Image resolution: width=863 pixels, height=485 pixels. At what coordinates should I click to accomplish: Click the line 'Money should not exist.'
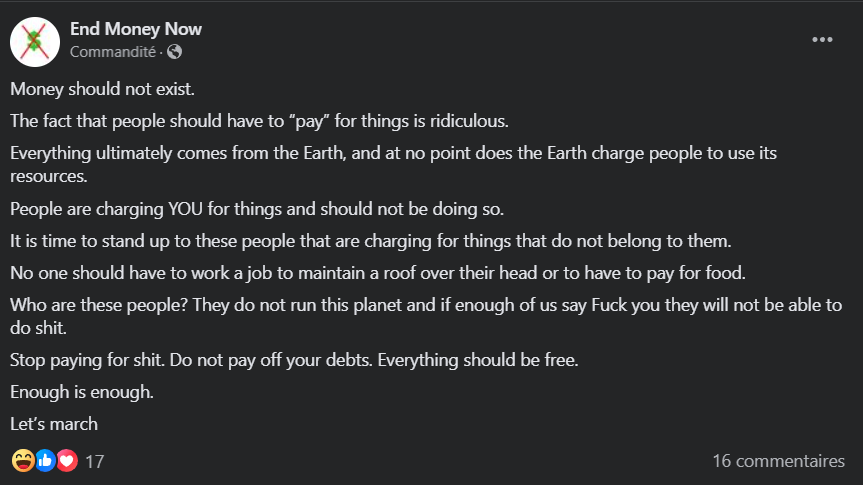point(102,89)
